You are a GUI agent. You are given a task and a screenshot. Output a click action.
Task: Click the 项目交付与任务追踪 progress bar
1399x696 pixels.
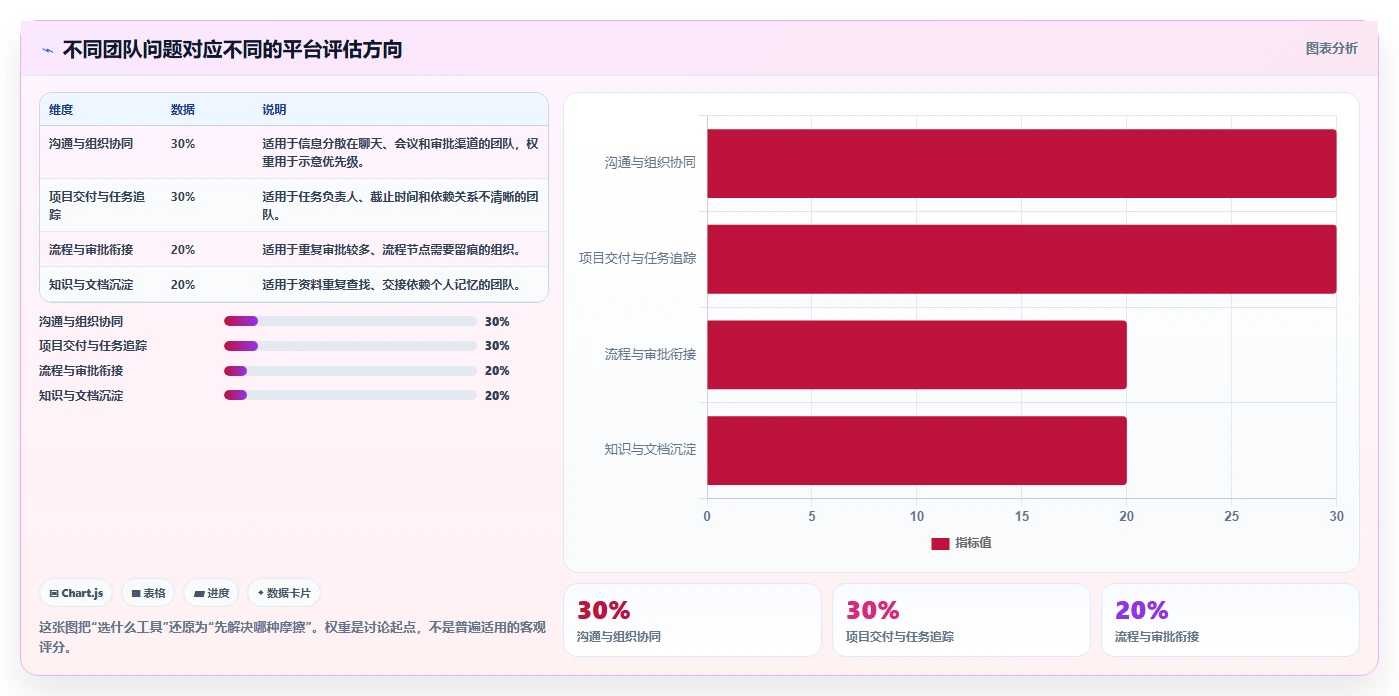point(350,346)
